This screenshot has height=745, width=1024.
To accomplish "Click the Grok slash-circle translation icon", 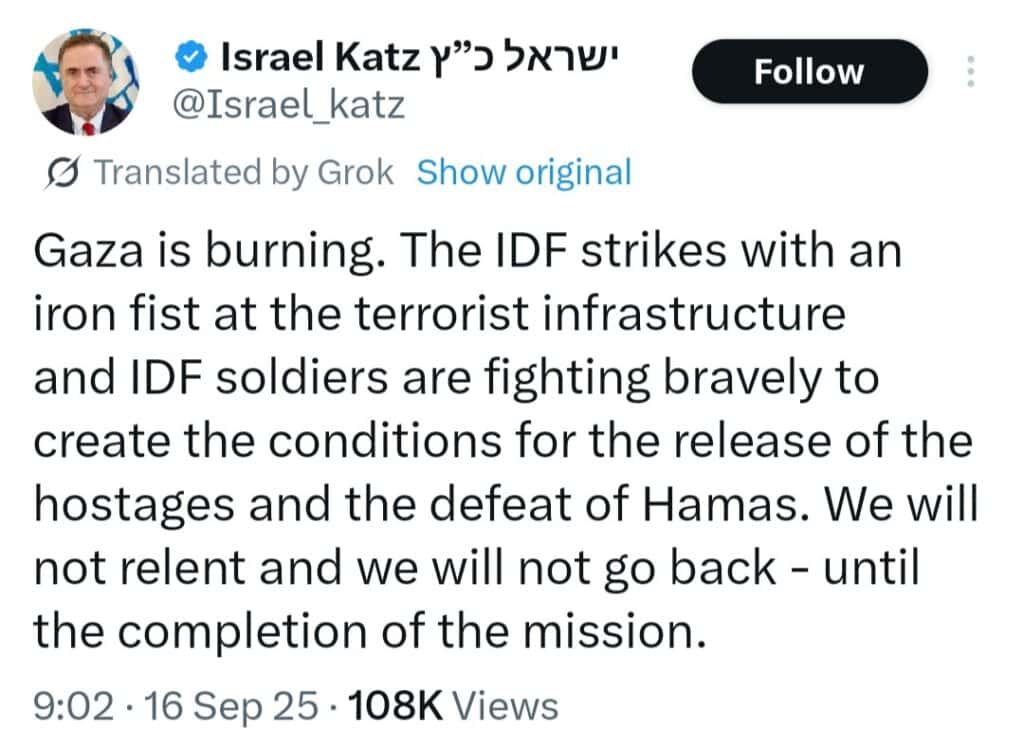I will click(63, 173).
